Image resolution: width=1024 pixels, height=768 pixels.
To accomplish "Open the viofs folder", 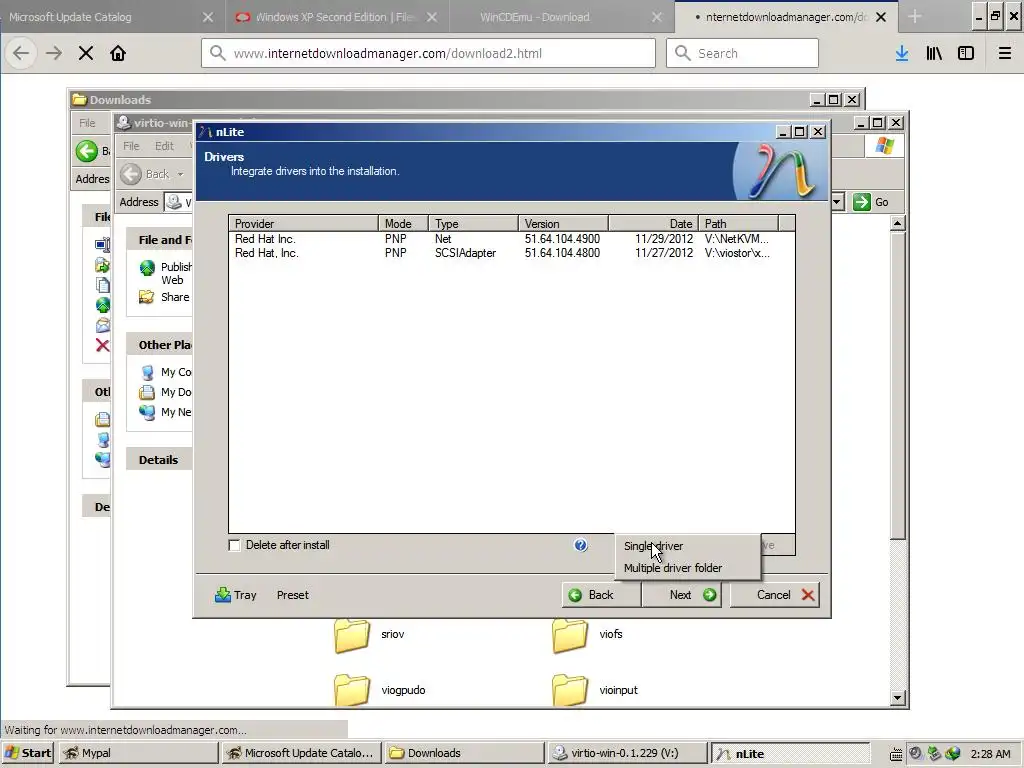I will pos(587,635).
